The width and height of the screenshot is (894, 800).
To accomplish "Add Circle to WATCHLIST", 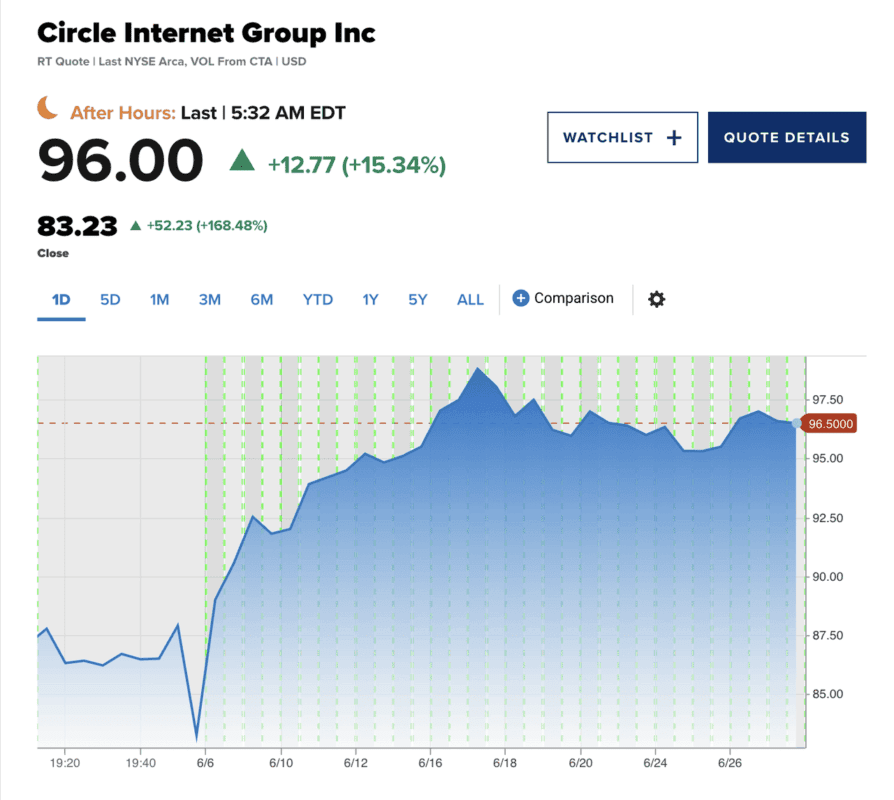I will (x=621, y=138).
